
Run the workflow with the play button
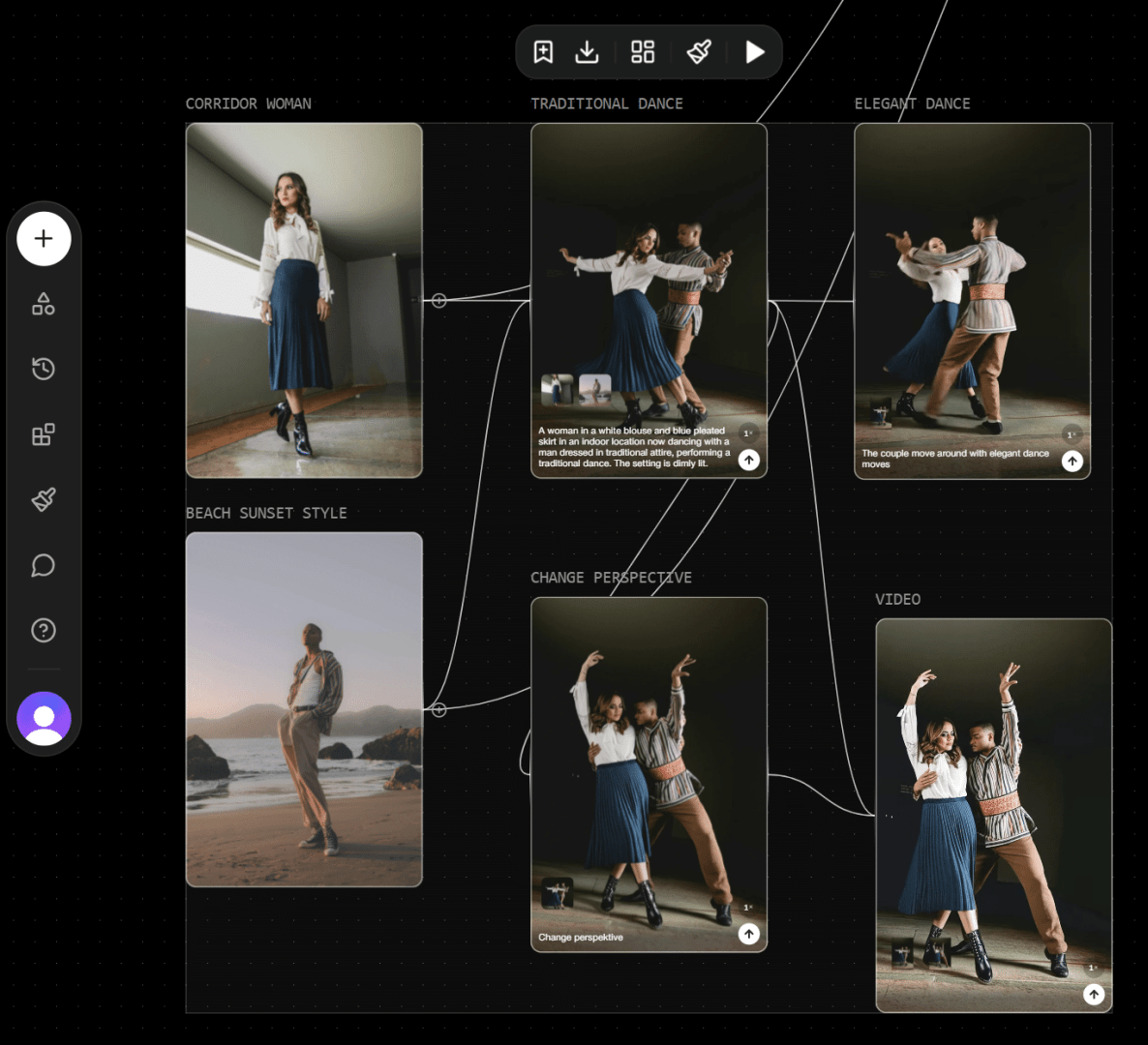[x=754, y=52]
